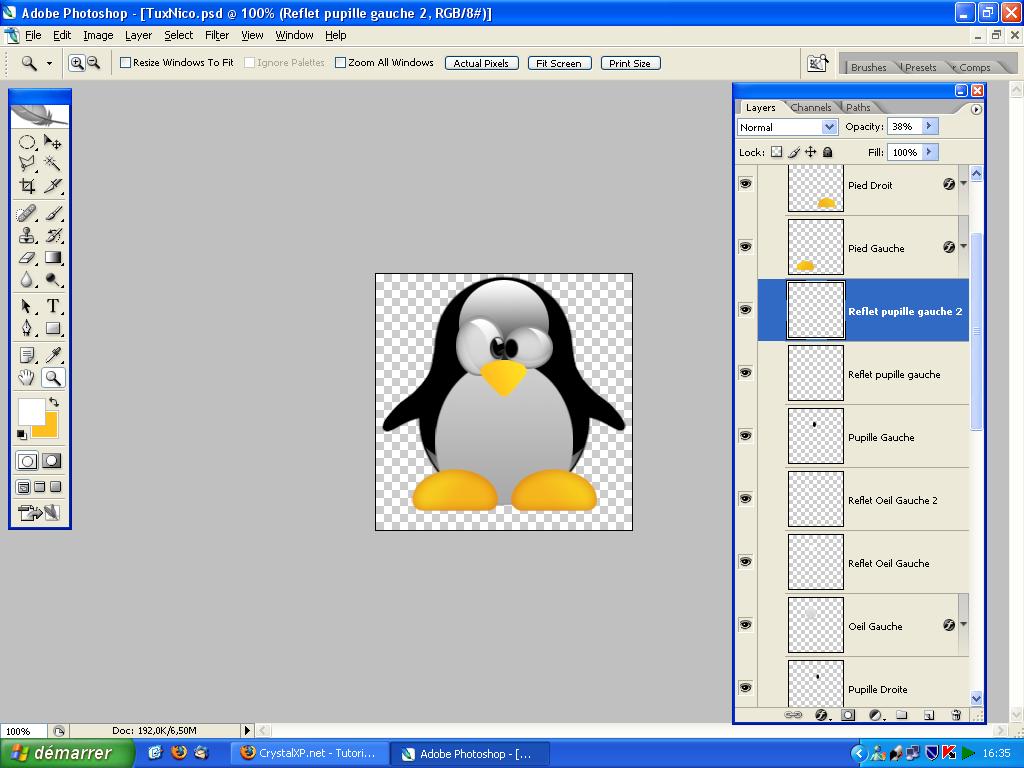Select the Polygonal Lasso tool
This screenshot has height=768, width=1024.
pyautogui.click(x=27, y=163)
